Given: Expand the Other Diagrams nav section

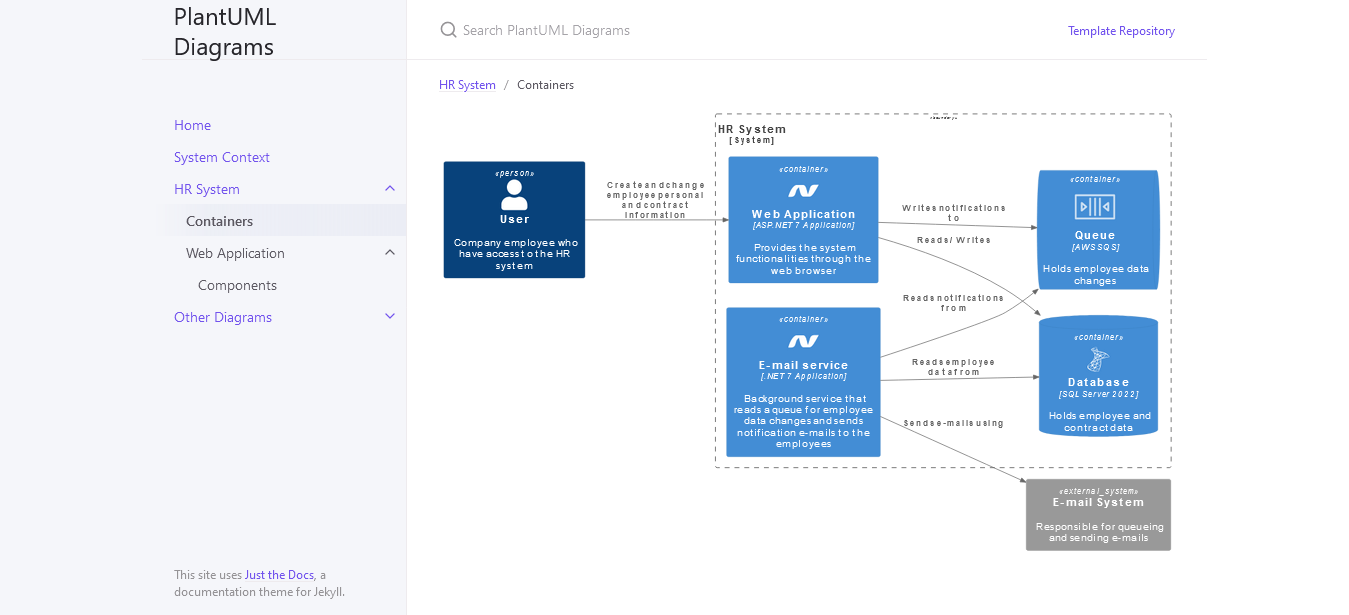Looking at the screenshot, I should click(x=390, y=317).
